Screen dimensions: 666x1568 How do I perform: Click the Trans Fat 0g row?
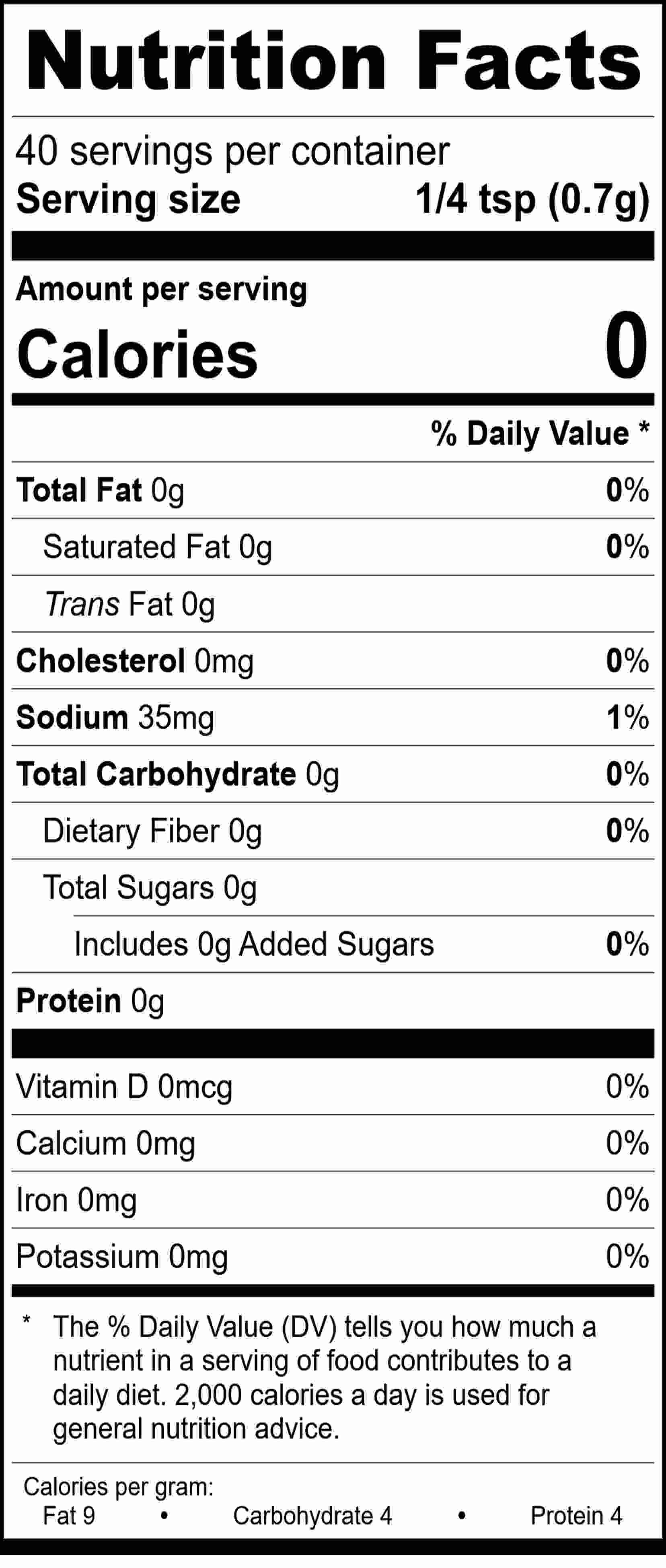(129, 604)
